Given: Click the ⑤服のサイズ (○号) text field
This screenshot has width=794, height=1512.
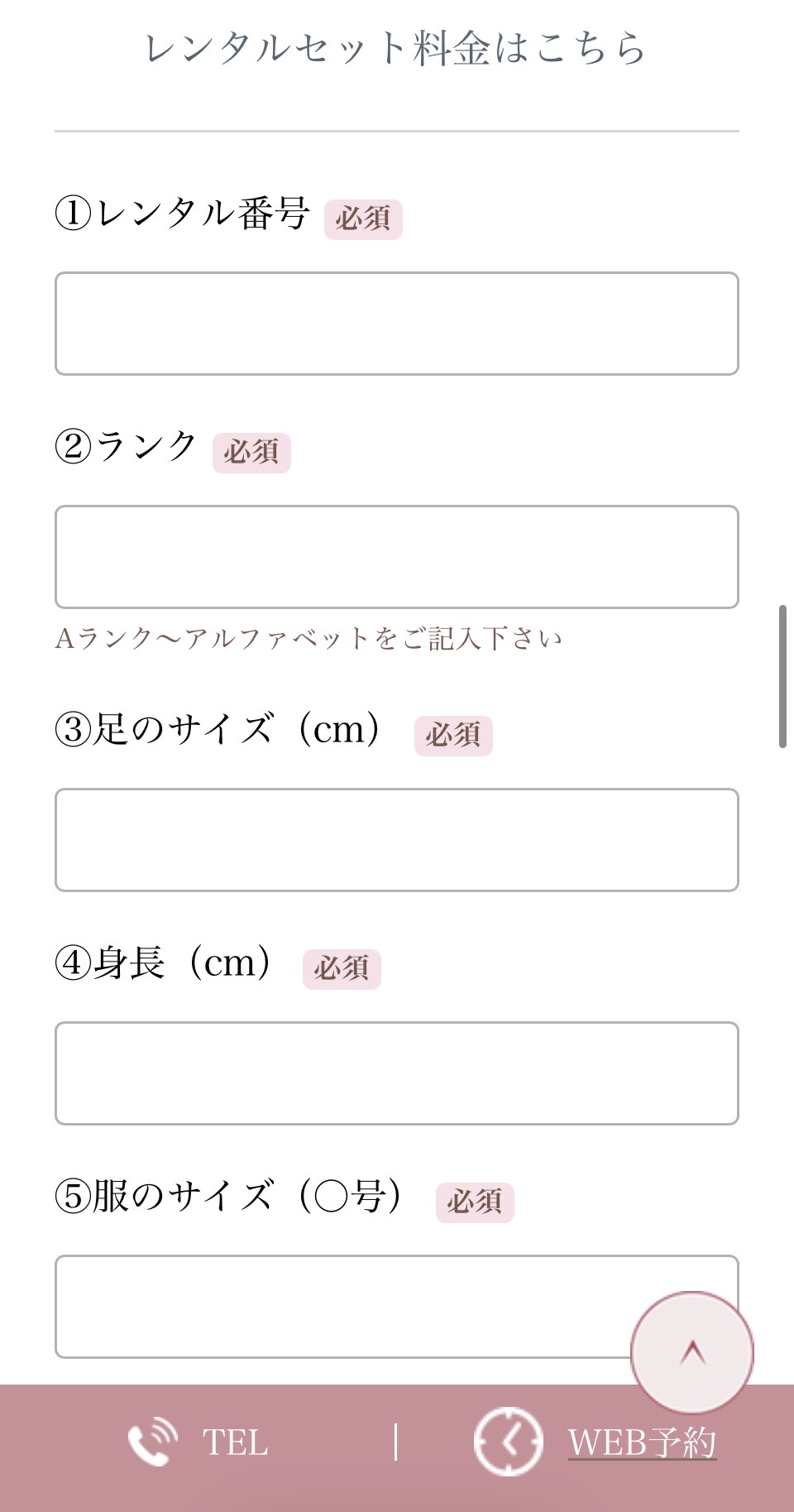Looking at the screenshot, I should [x=339, y=1307].
